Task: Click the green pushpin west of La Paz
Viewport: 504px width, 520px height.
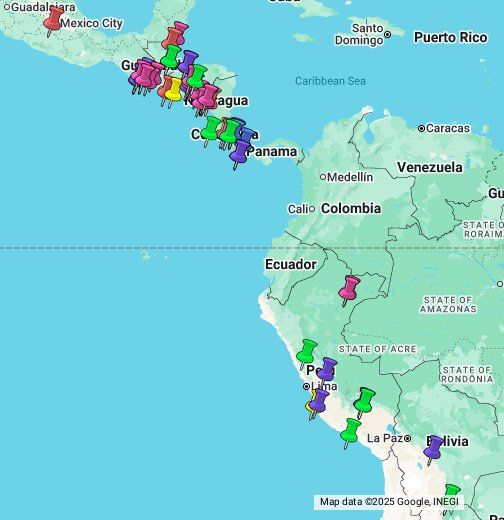Action: coord(350,432)
